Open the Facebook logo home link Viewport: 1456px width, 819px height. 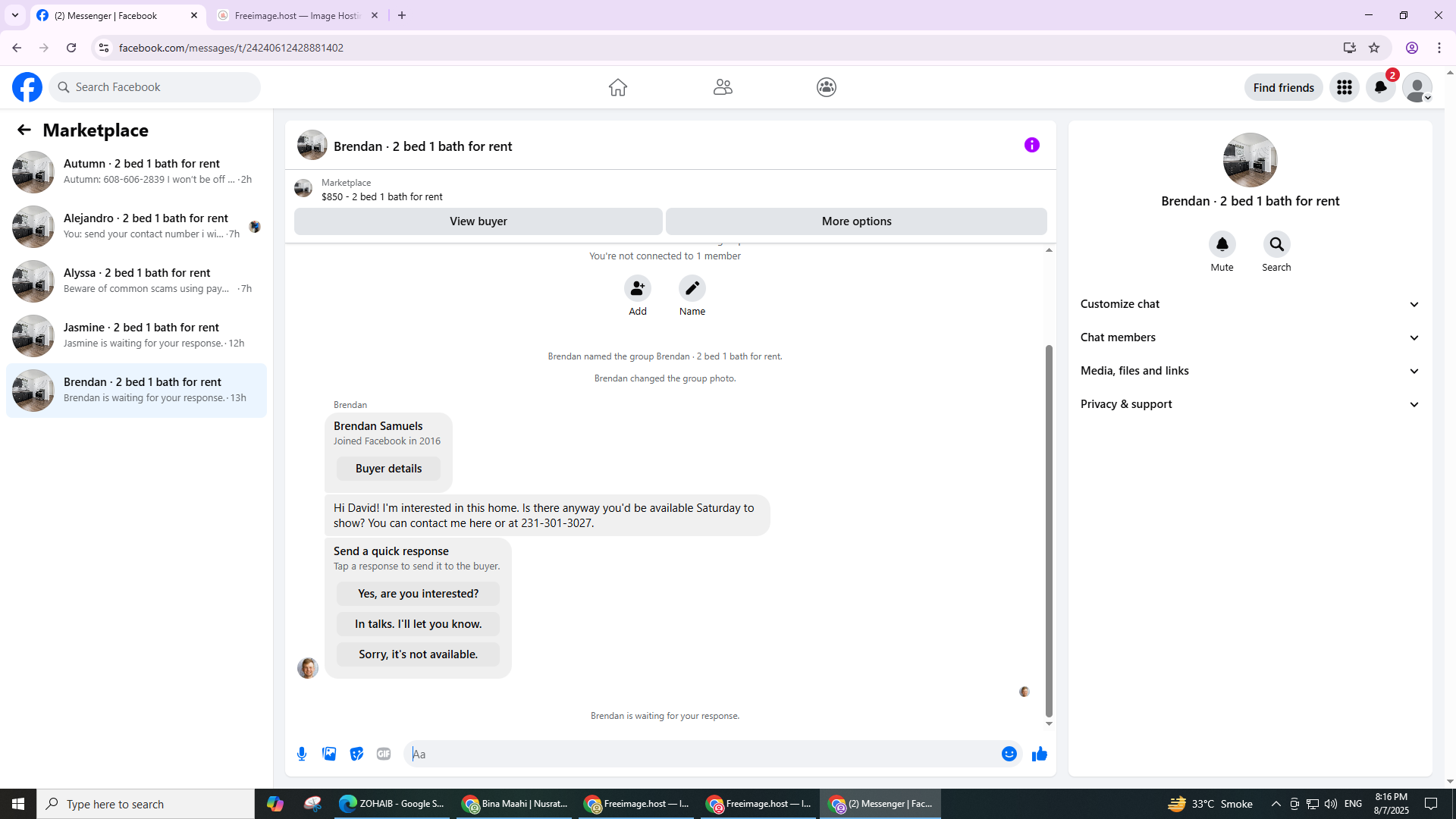(x=27, y=87)
